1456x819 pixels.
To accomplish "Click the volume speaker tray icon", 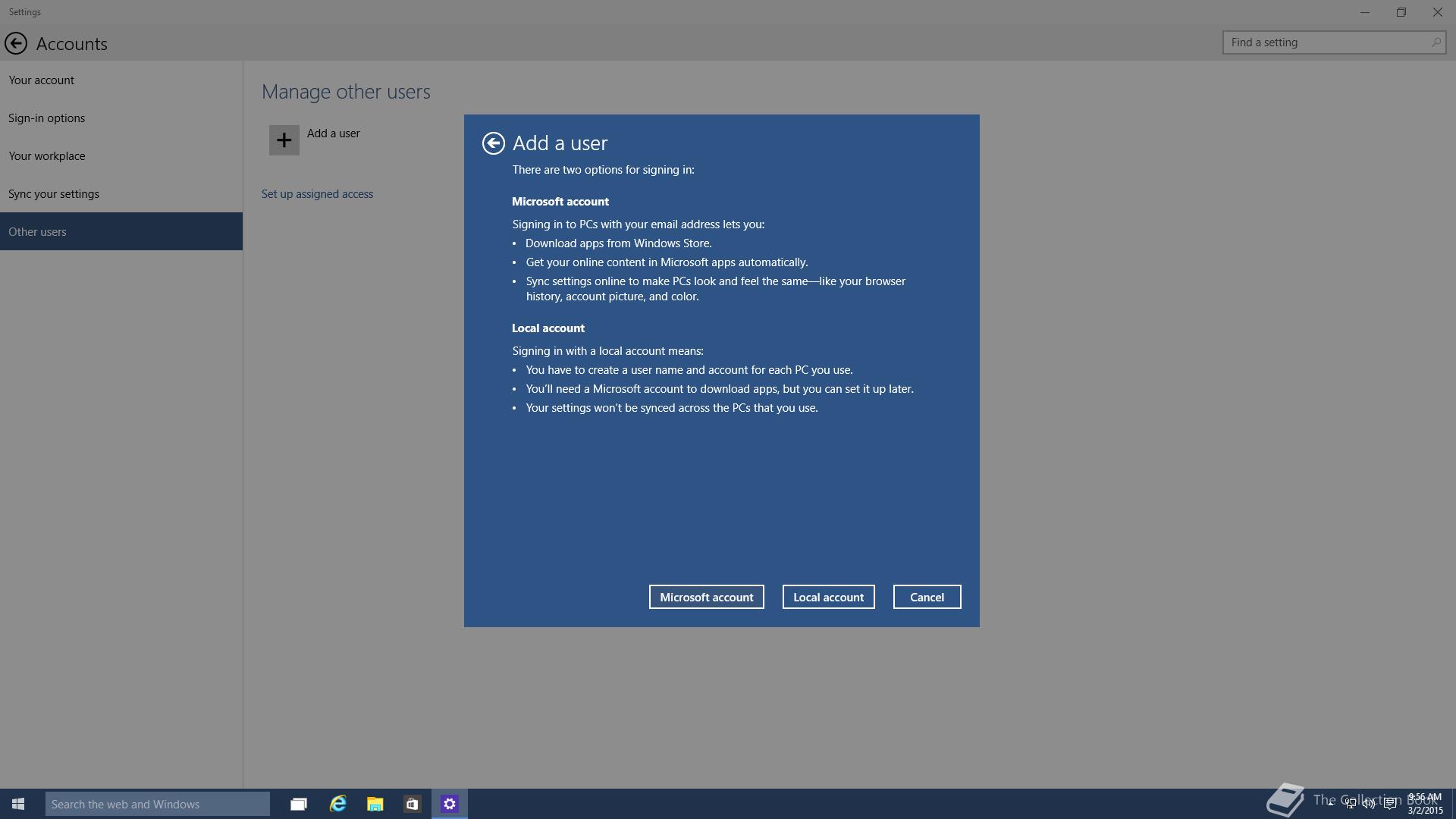I will [1370, 804].
